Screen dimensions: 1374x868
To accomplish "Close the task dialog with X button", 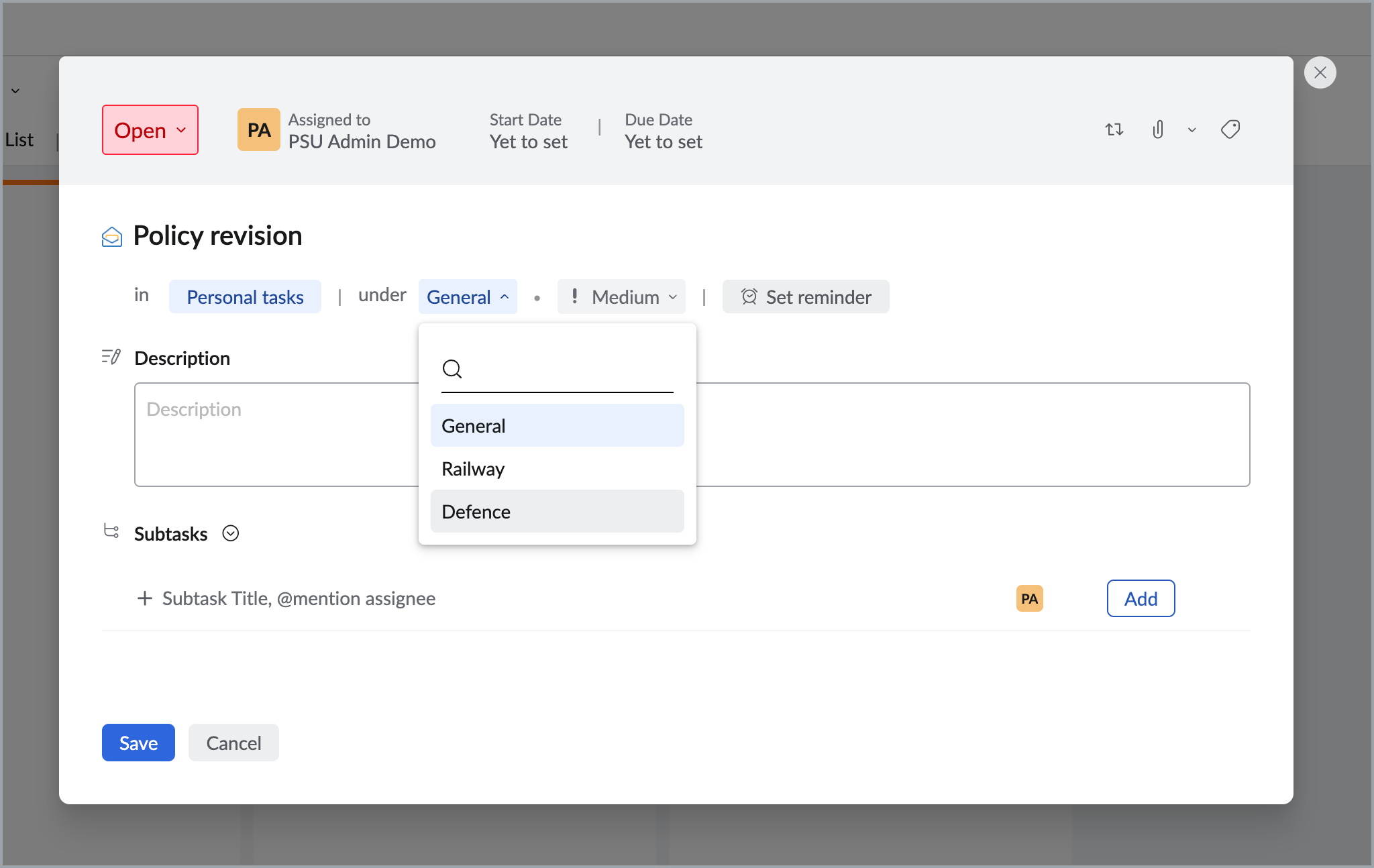I will [x=1320, y=72].
